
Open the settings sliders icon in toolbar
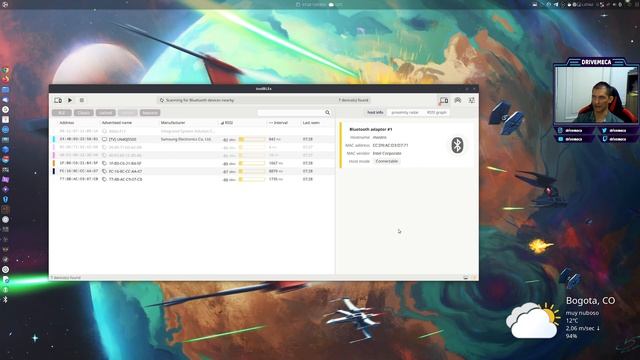[x=471, y=100]
